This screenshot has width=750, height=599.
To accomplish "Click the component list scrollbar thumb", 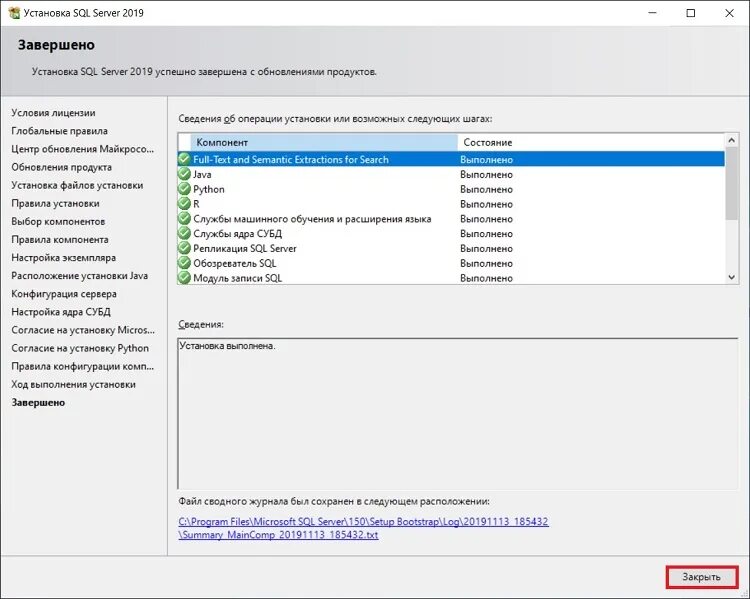I will 731,183.
